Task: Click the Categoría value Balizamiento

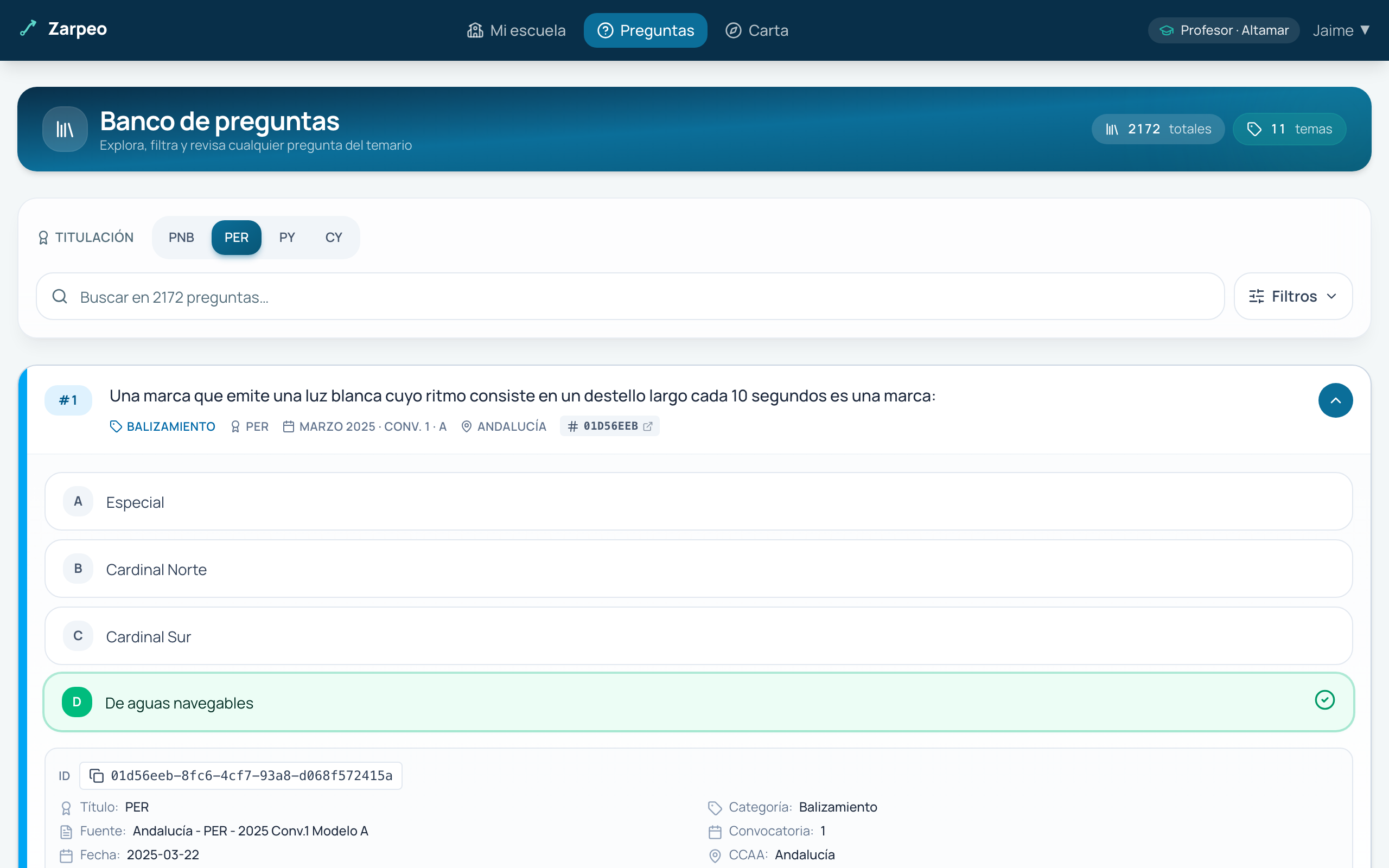Action: click(838, 807)
